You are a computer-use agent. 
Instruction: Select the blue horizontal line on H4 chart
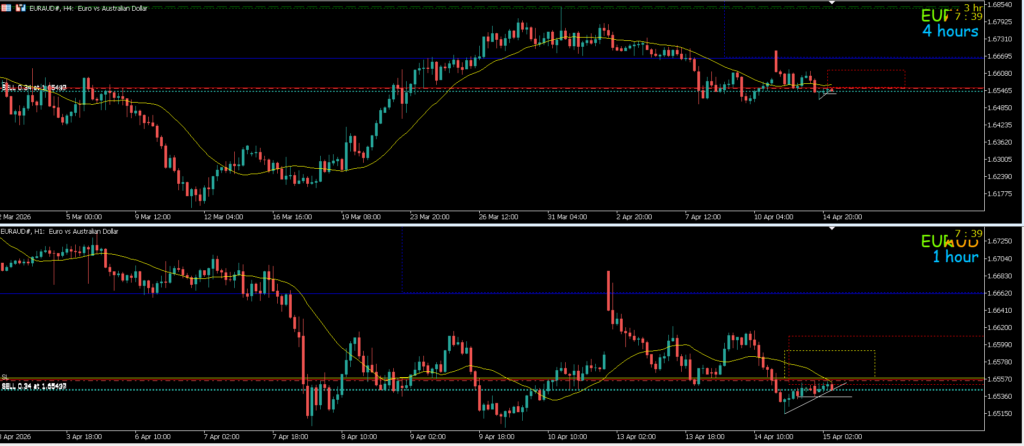[300, 58]
